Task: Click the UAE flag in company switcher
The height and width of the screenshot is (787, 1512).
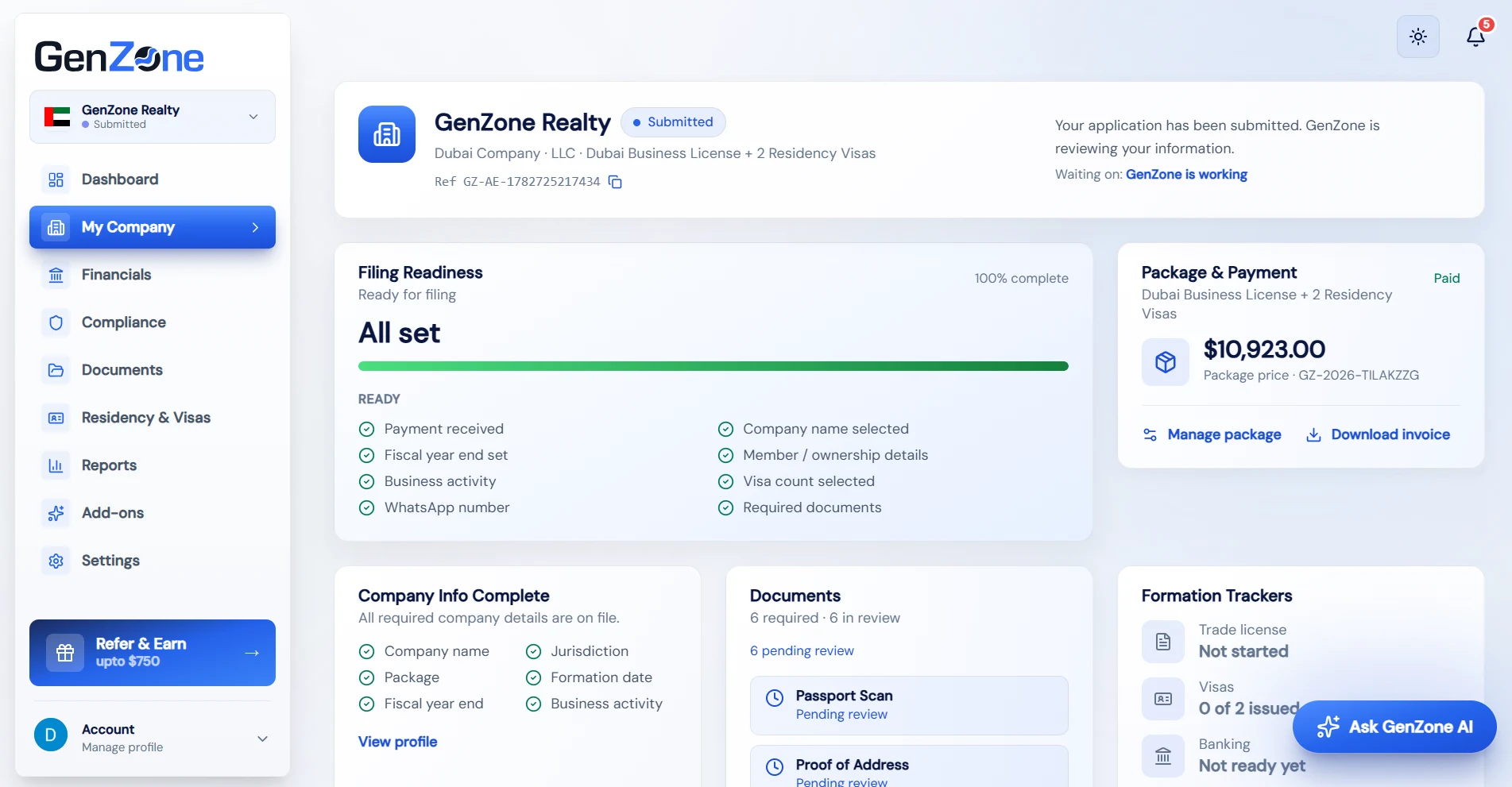Action: coord(57,117)
